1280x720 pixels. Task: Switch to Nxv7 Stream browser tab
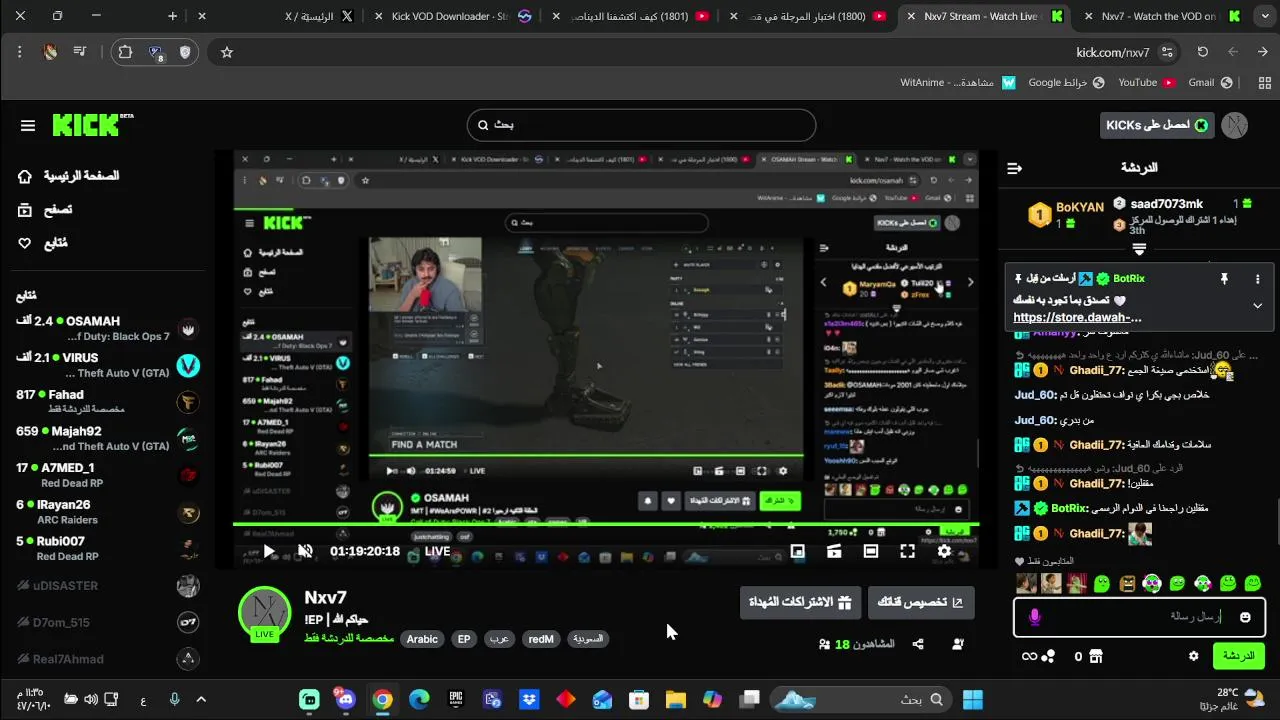point(984,16)
